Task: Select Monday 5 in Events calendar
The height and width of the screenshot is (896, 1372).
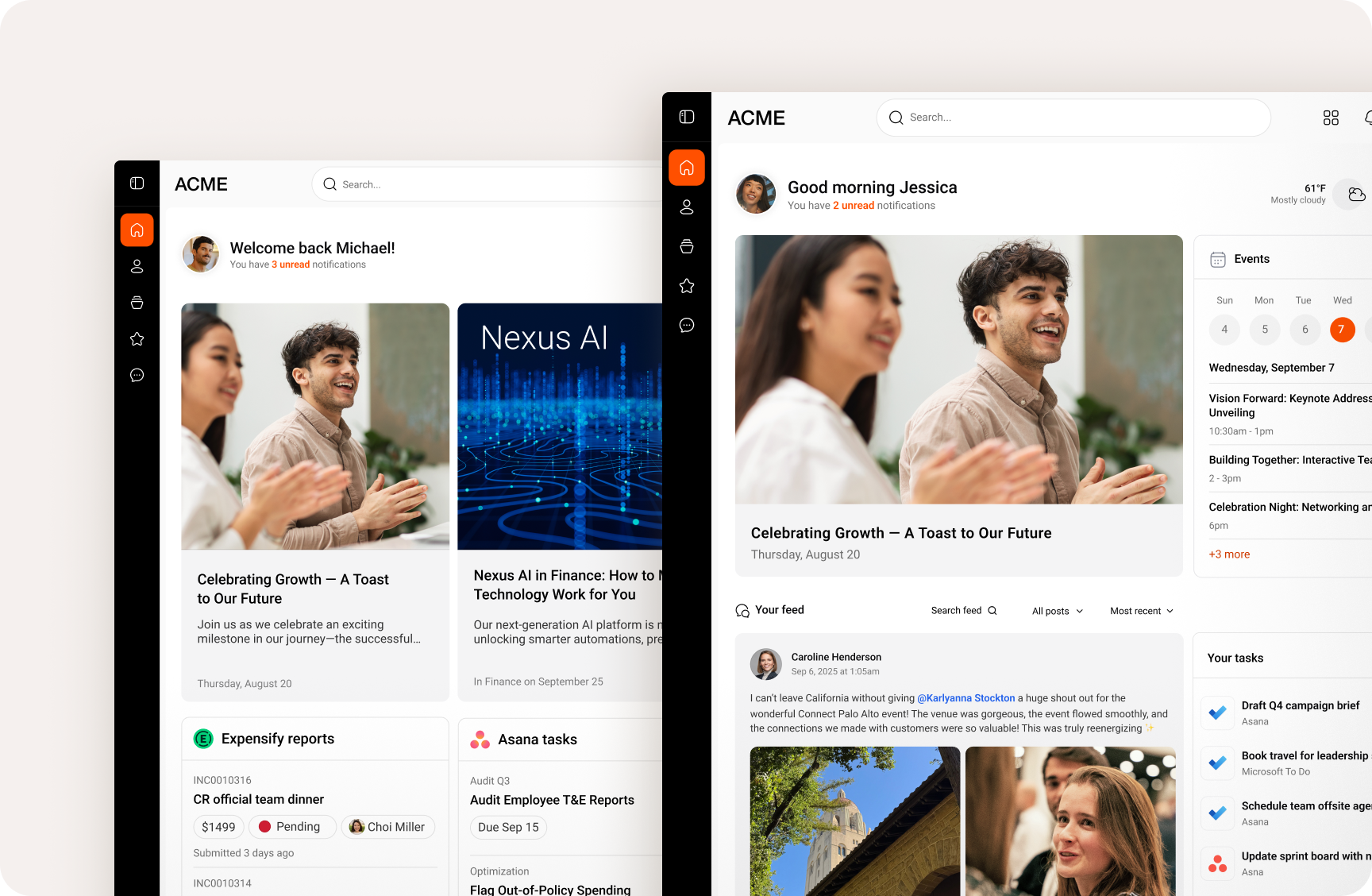Action: tap(1265, 329)
